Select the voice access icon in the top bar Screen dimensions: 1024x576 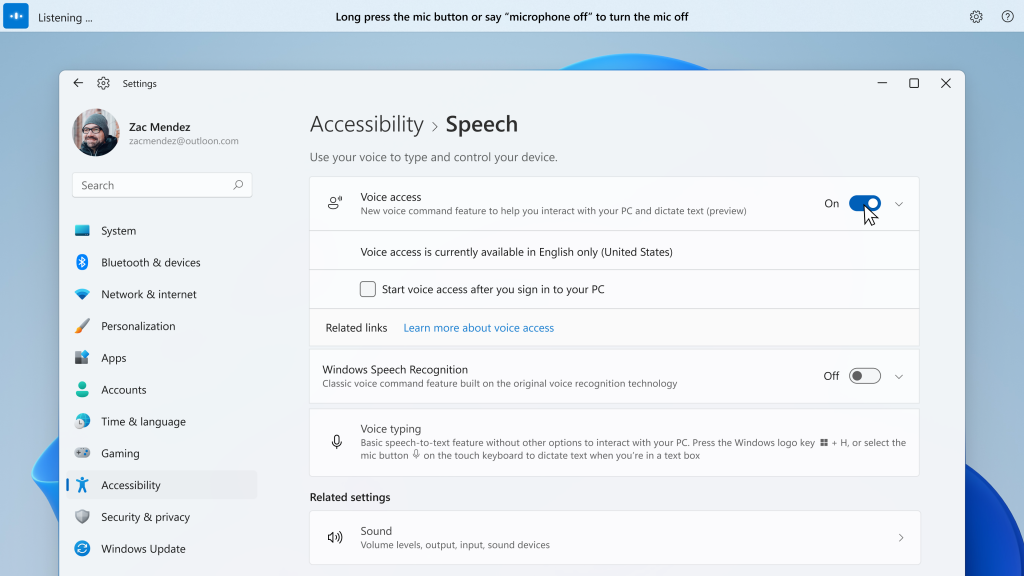point(14,16)
